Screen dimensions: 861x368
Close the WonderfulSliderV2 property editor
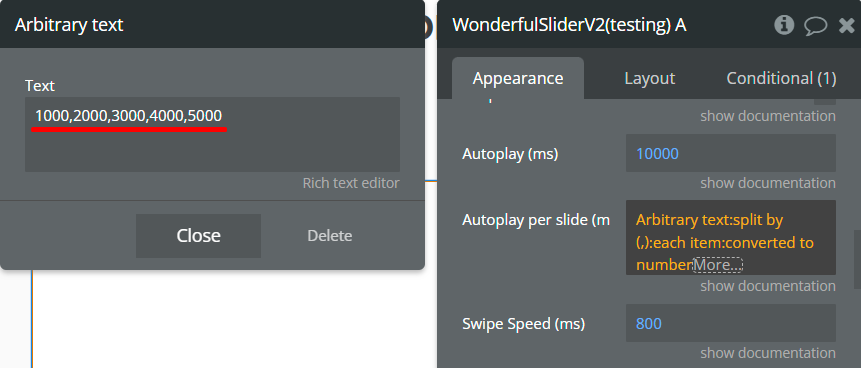[847, 25]
